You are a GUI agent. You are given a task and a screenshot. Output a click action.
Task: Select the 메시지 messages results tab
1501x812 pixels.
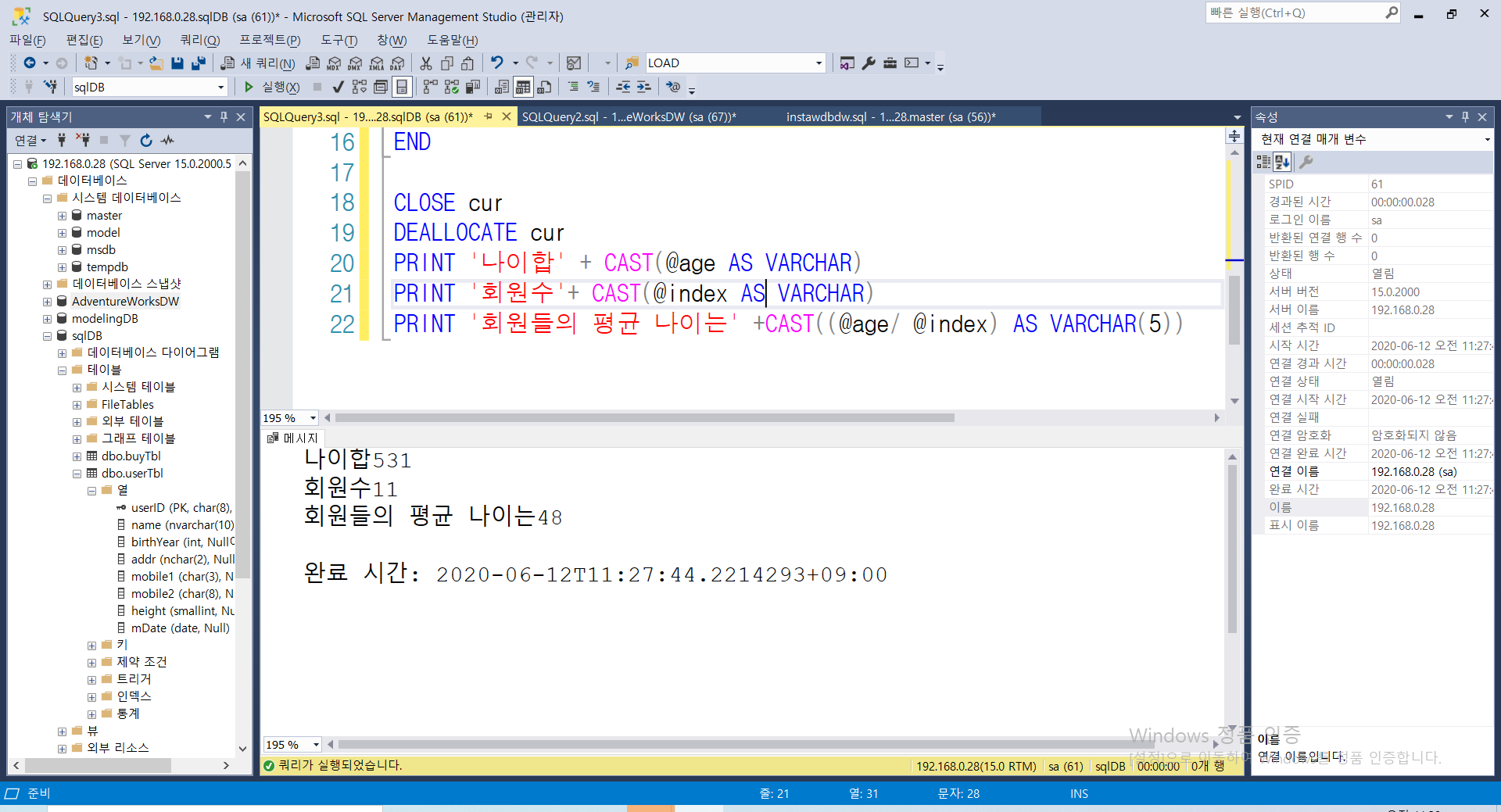click(x=292, y=438)
